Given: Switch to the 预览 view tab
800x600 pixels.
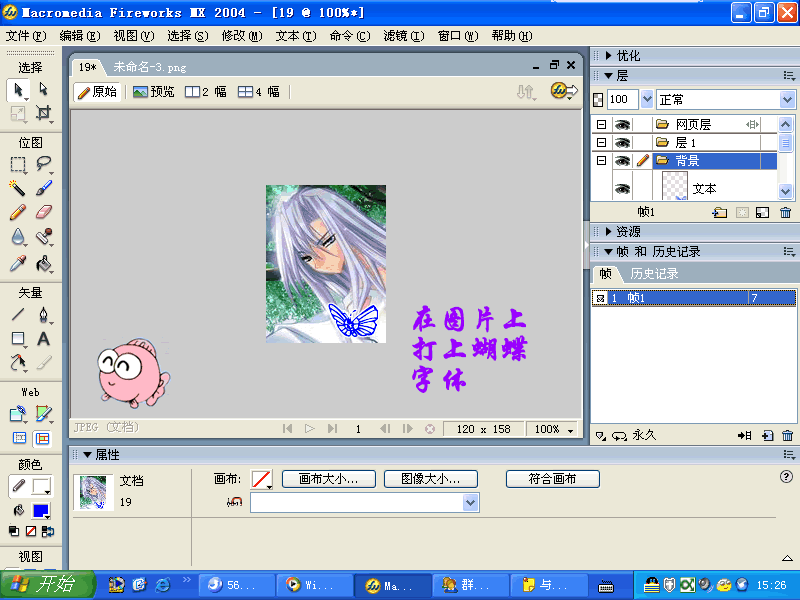Looking at the screenshot, I should [154, 92].
